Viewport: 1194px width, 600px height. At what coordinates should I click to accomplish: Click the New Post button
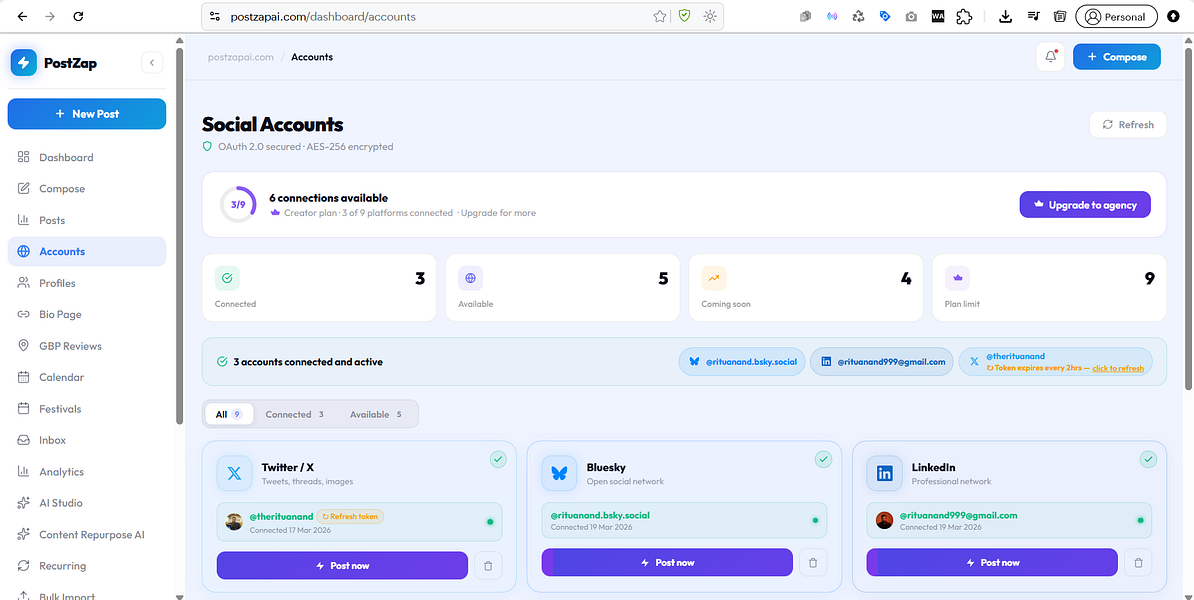(x=87, y=113)
